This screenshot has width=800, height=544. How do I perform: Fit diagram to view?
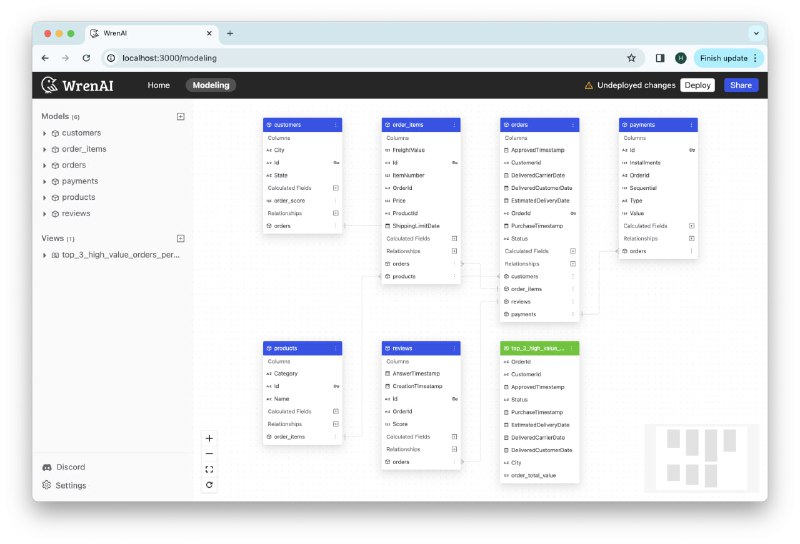click(x=209, y=469)
